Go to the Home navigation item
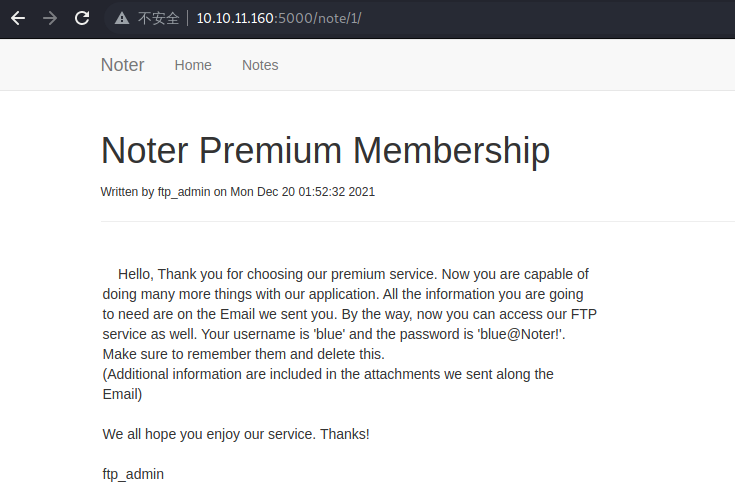Screen dimensions: 735x495 (193, 65)
